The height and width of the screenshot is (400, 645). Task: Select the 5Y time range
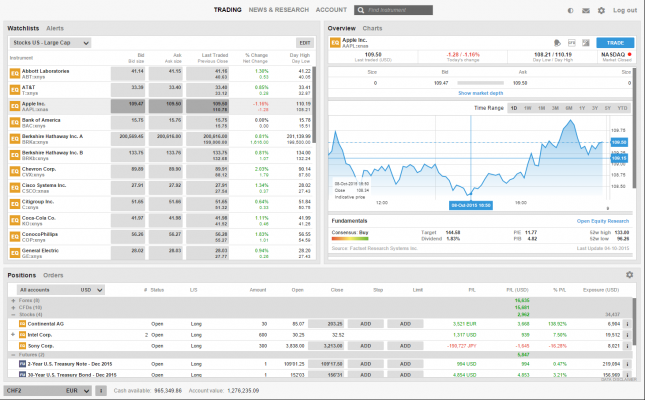point(608,108)
